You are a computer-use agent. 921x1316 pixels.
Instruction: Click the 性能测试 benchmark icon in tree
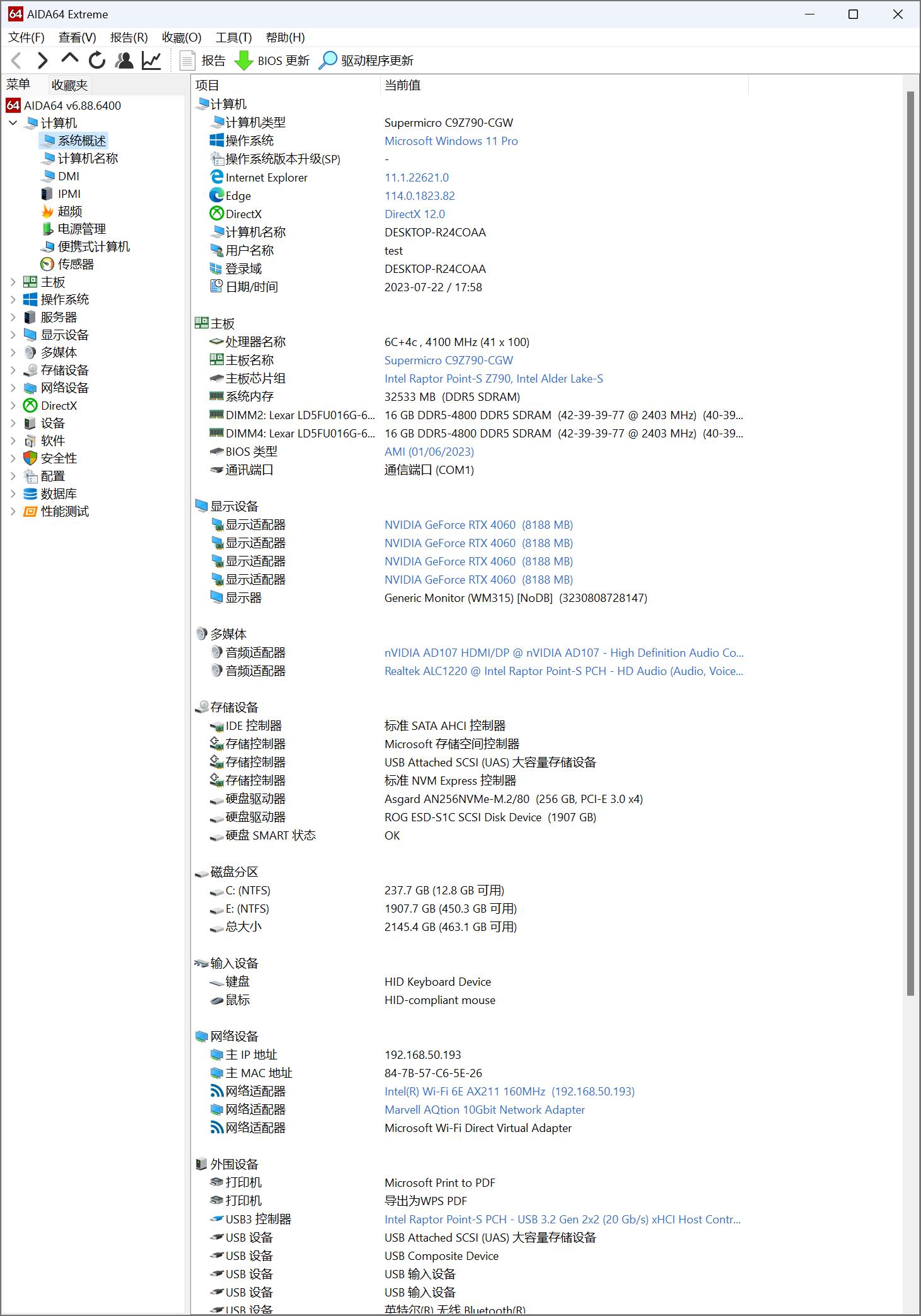30,511
